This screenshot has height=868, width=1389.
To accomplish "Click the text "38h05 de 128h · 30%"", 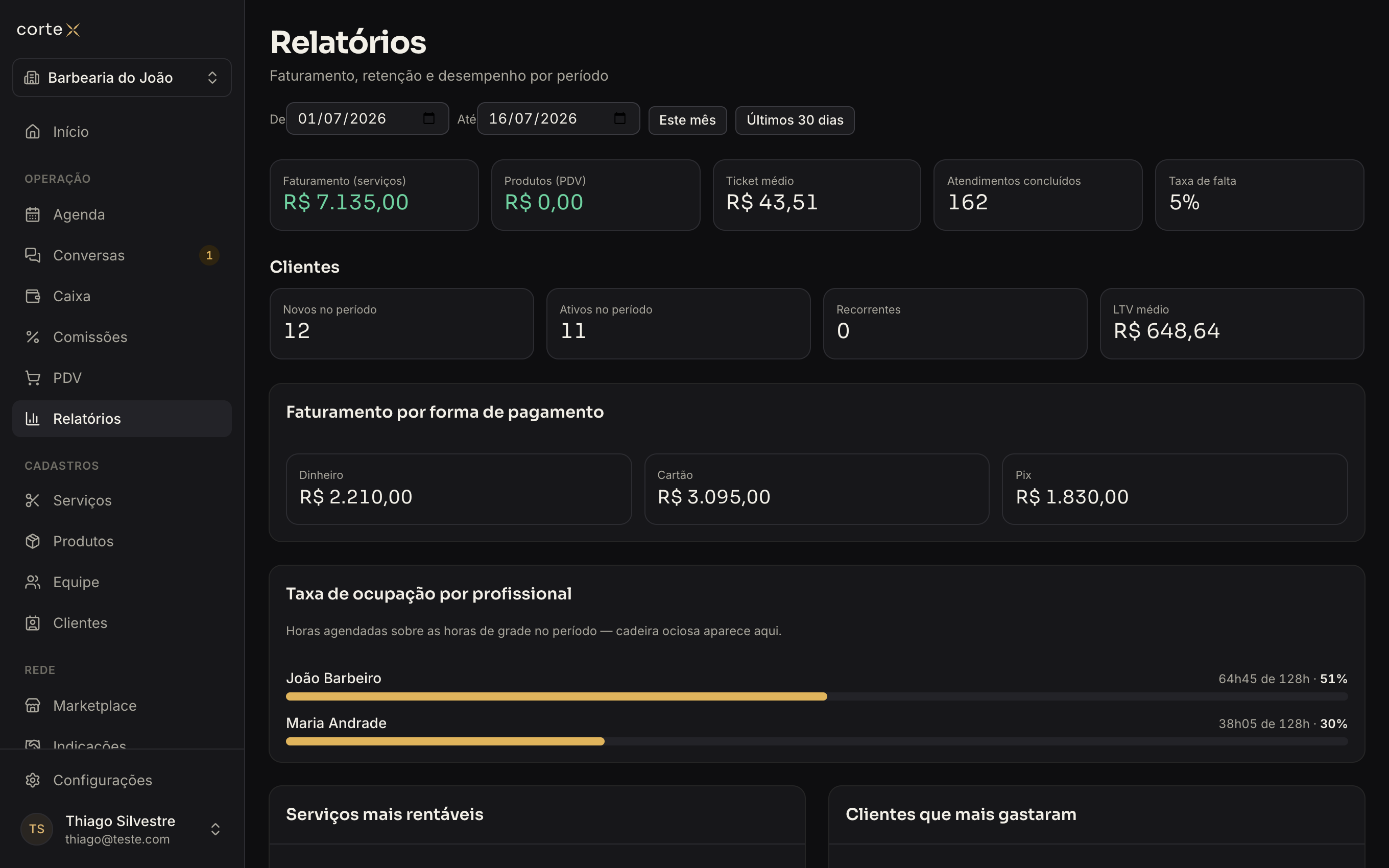I will coord(1283,724).
